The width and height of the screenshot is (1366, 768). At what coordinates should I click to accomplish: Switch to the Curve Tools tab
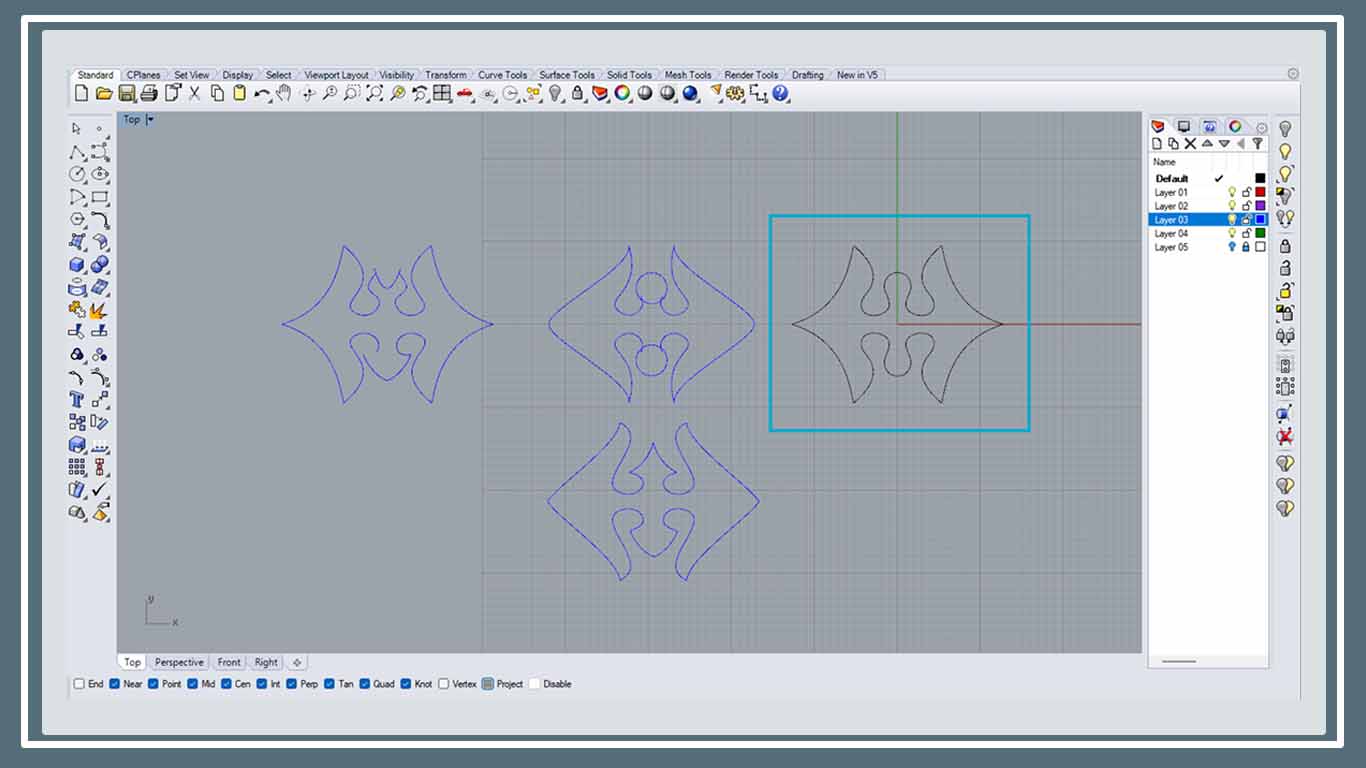point(502,75)
